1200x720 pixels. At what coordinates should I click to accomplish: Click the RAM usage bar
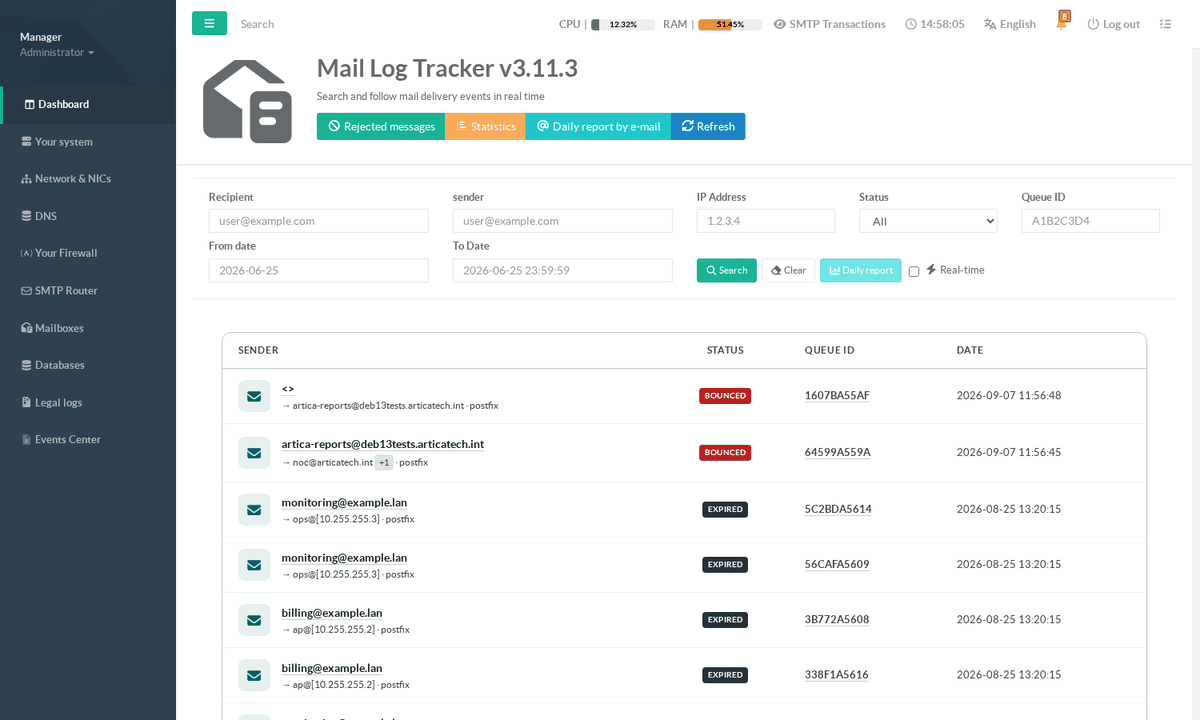coord(730,24)
